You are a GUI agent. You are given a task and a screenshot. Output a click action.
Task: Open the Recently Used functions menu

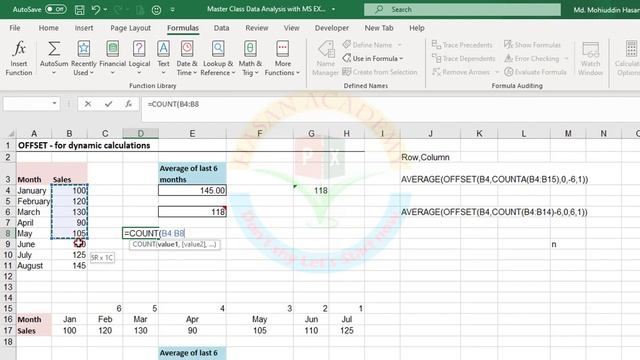(x=84, y=58)
